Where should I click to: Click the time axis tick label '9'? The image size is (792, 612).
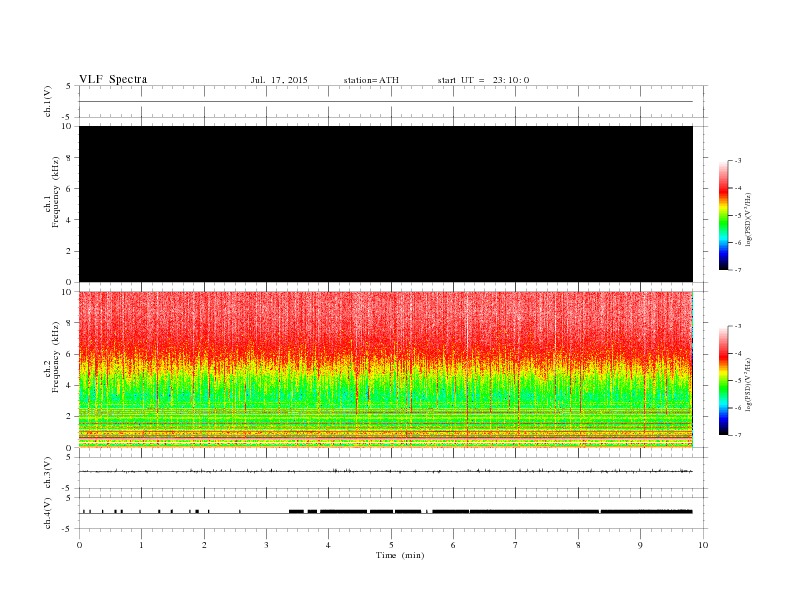tap(640, 545)
